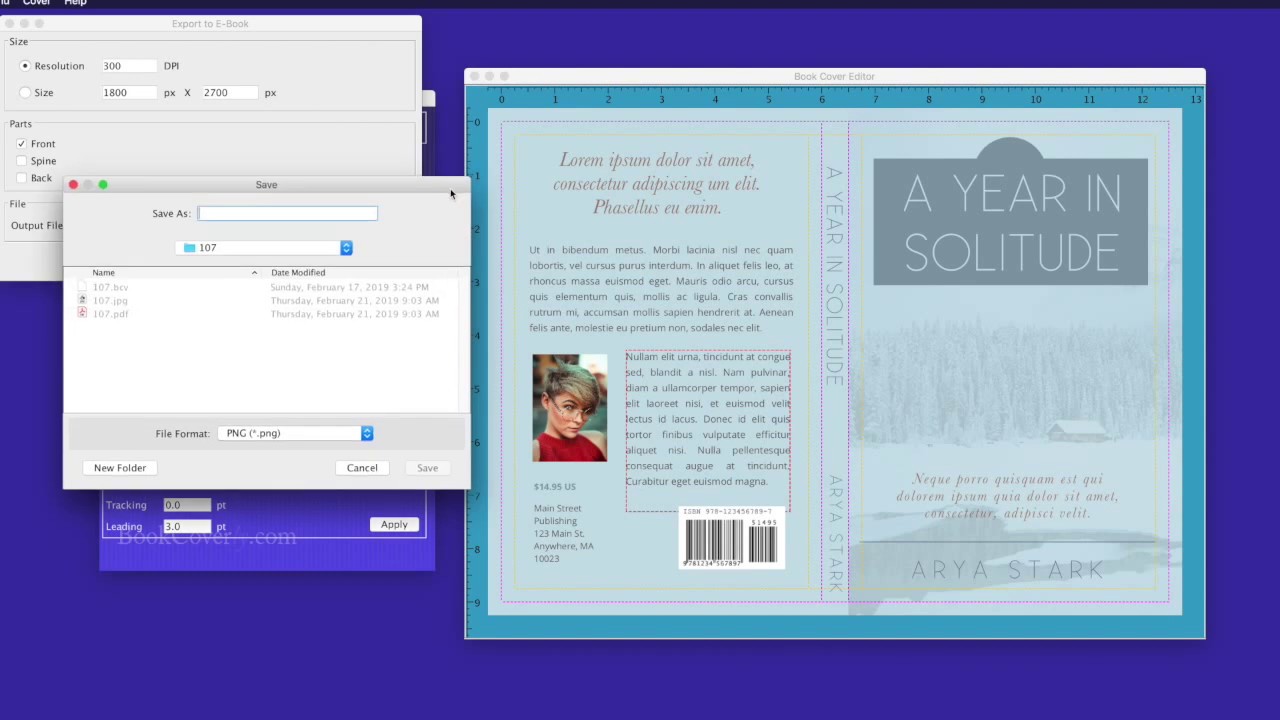Click the Save button
The image size is (1280, 720).
point(427,468)
